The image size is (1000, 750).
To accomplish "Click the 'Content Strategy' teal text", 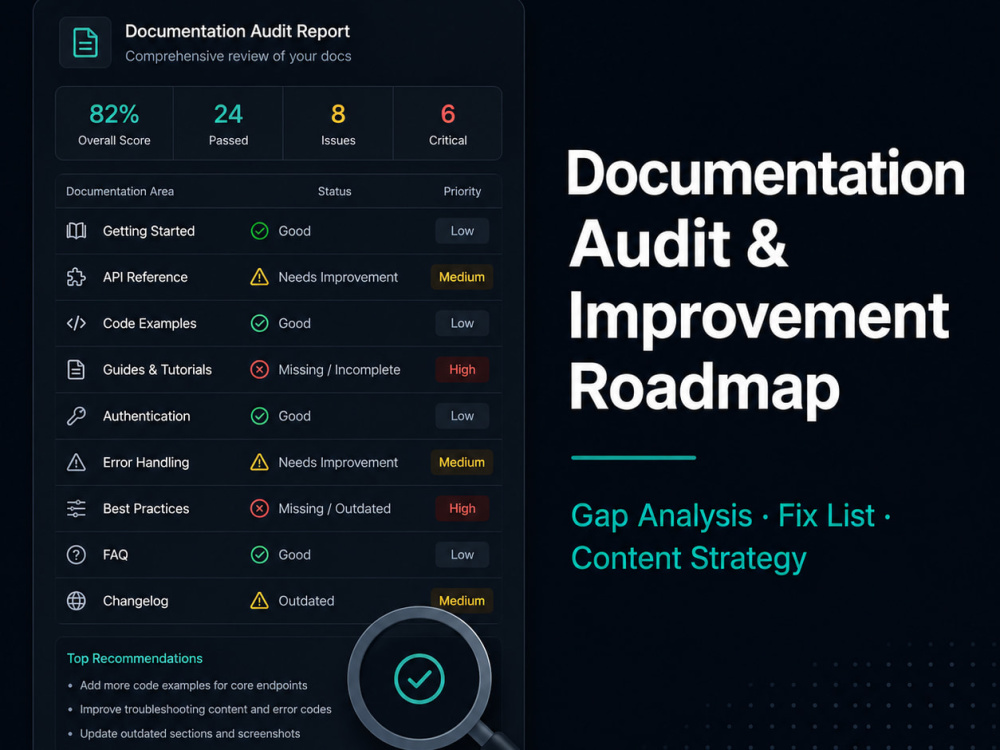I will pos(689,559).
